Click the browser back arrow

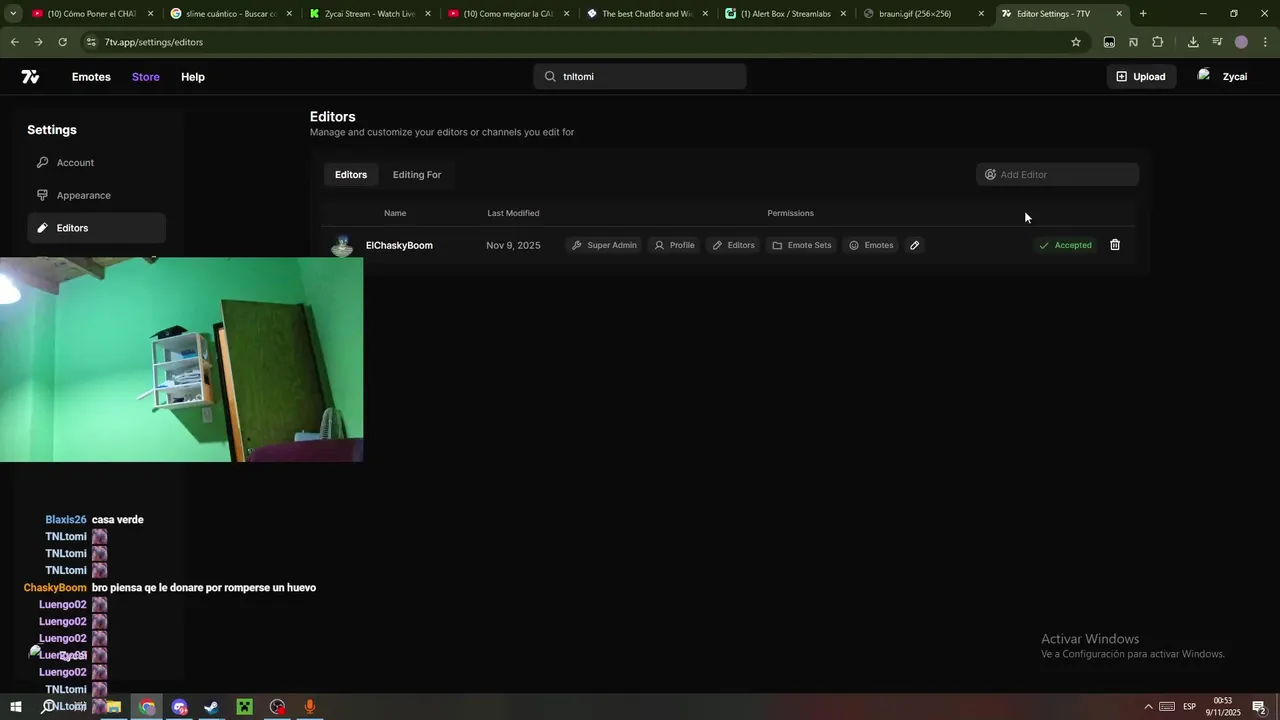[x=14, y=42]
